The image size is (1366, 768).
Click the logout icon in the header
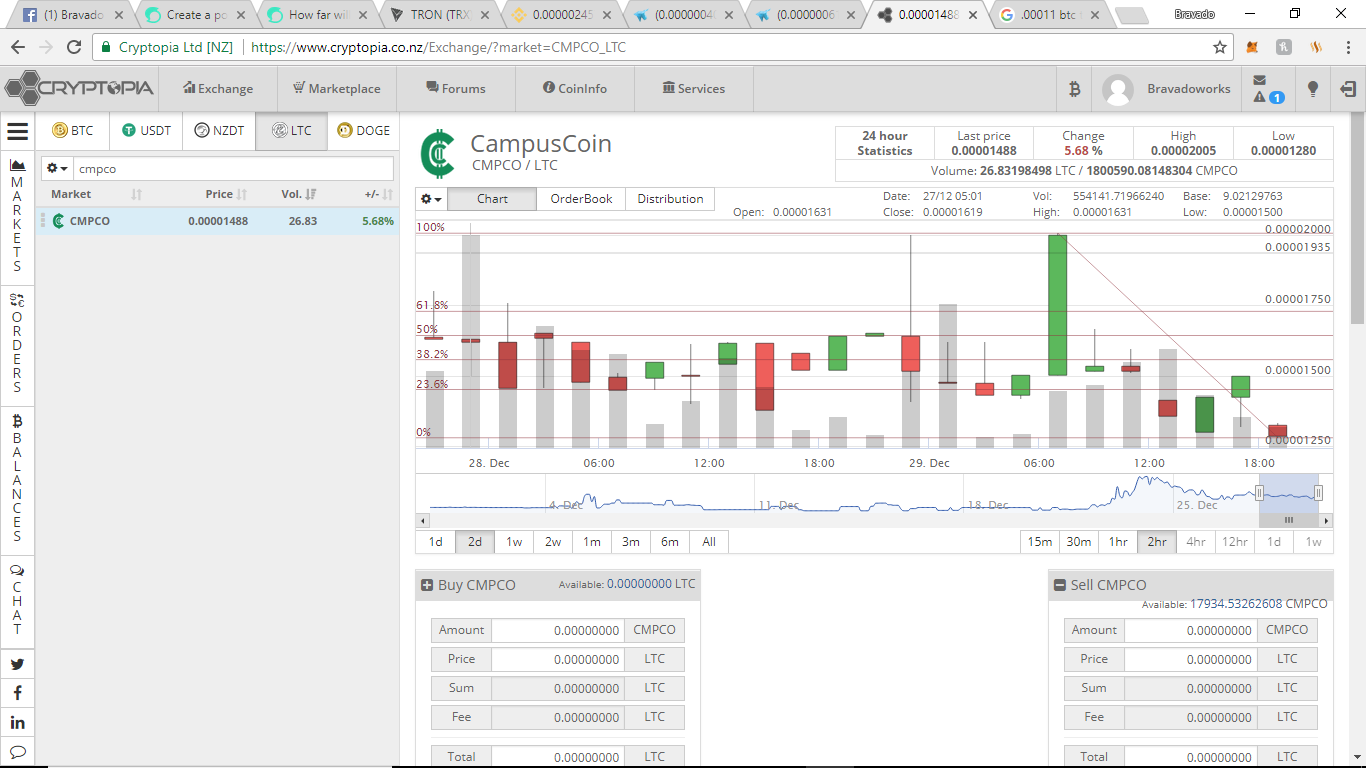point(1348,89)
